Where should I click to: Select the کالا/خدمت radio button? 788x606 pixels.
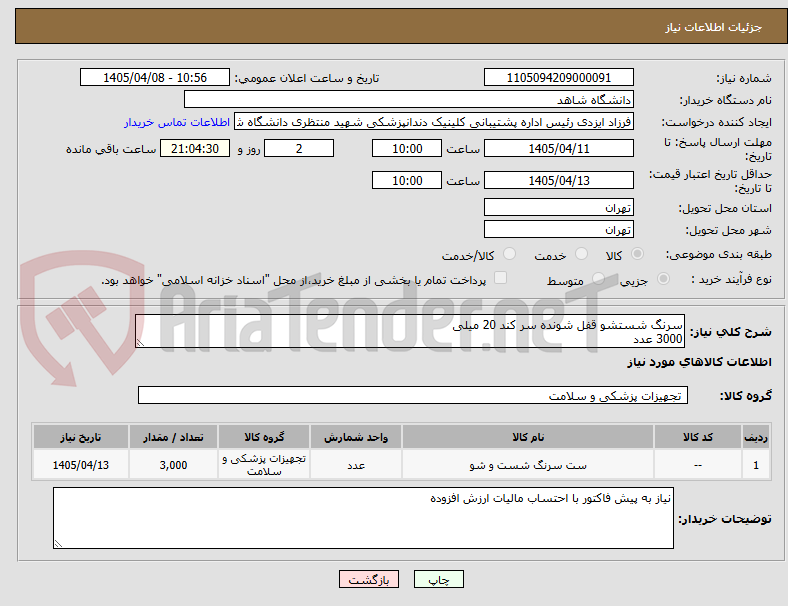click(x=510, y=254)
